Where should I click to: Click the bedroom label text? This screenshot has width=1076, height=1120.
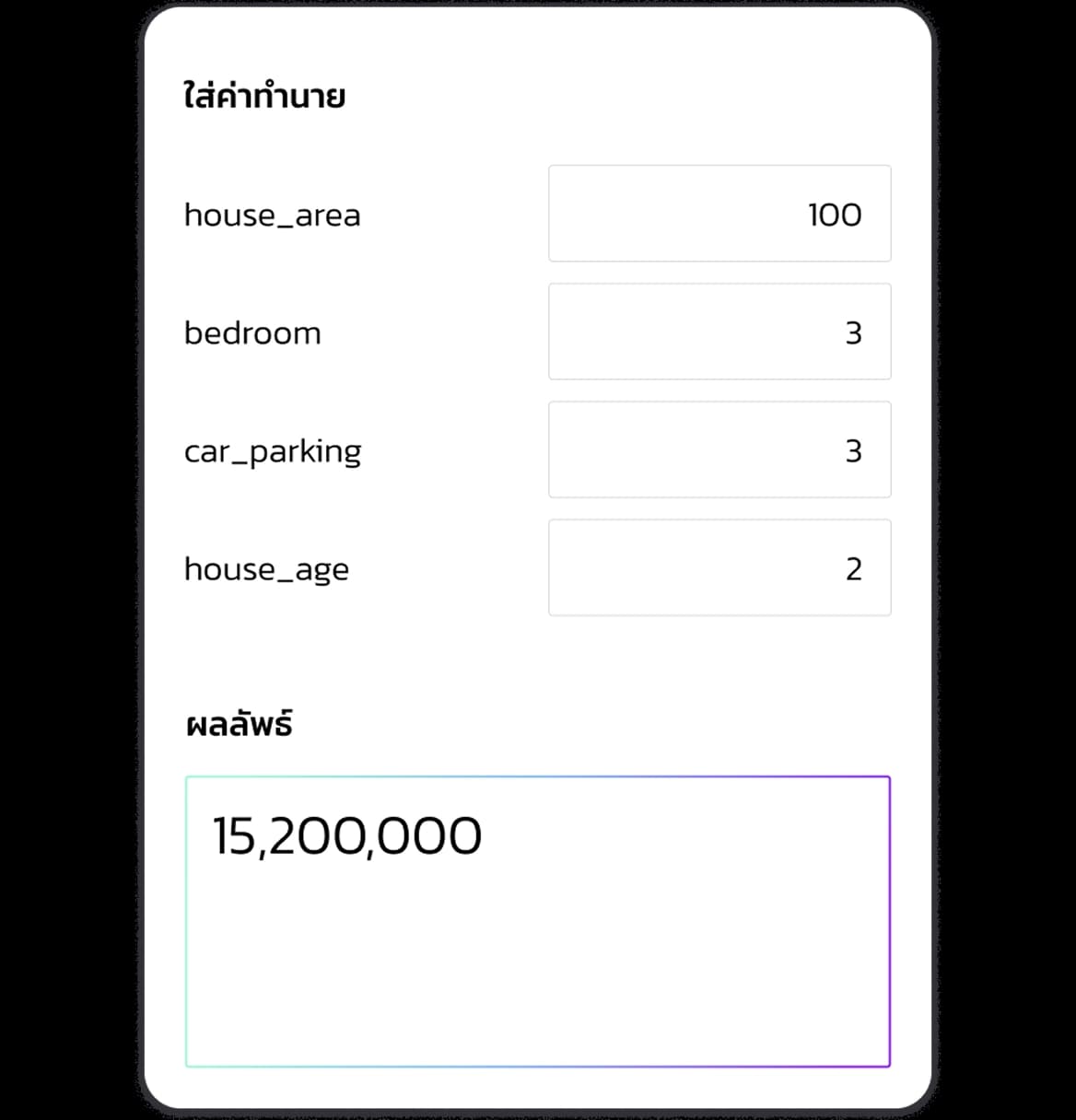click(x=252, y=332)
